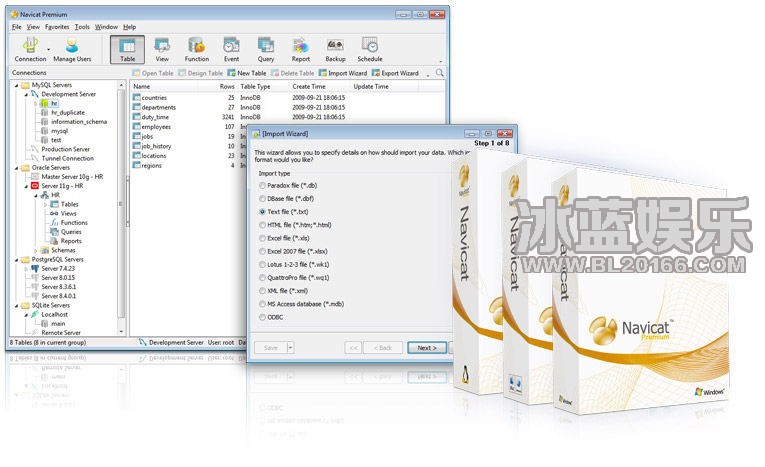Select Reports node under HR schema
The height and width of the screenshot is (467, 765).
[66, 241]
